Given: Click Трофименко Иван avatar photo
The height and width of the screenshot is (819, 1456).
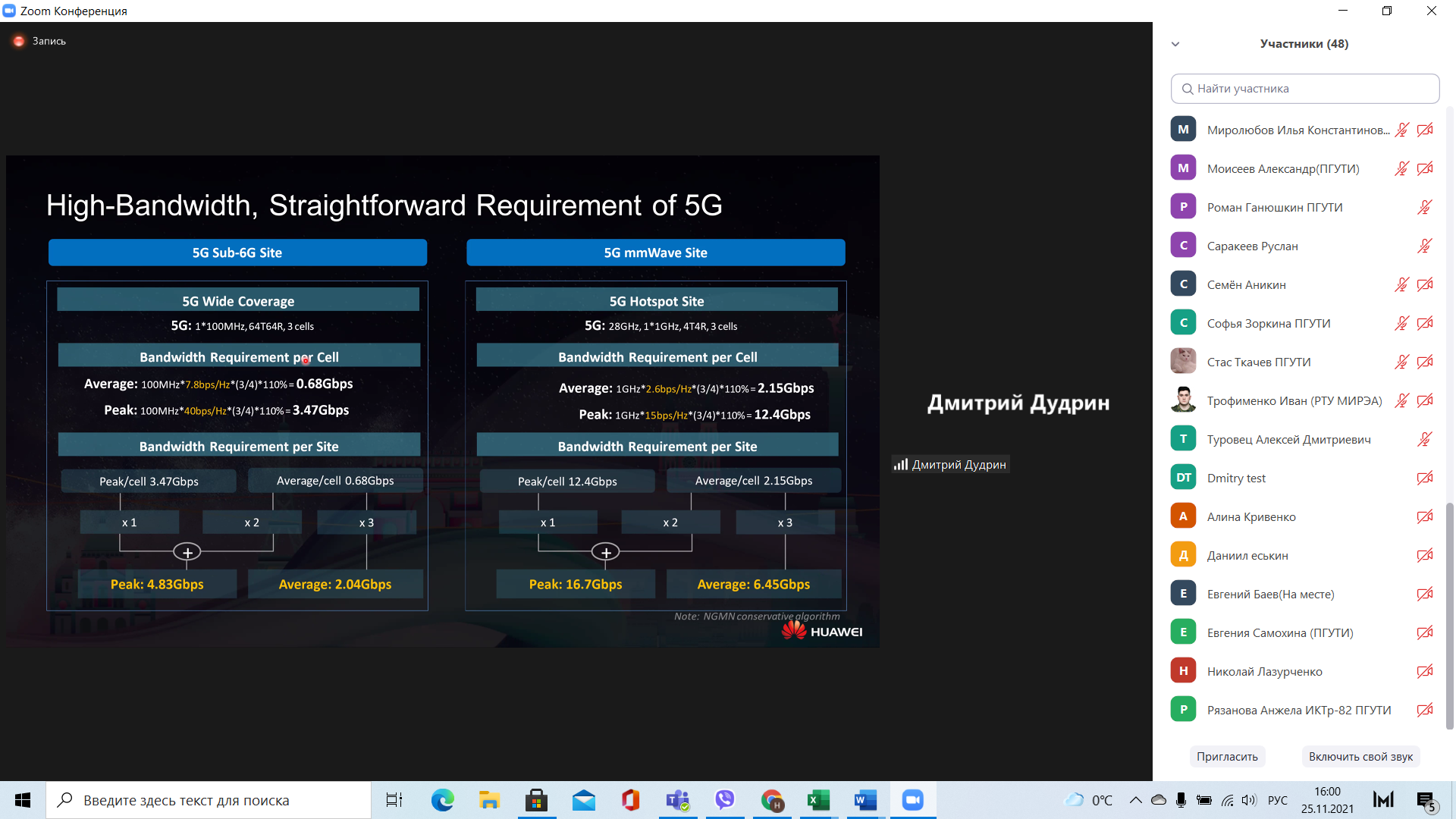Looking at the screenshot, I should pyautogui.click(x=1183, y=400).
